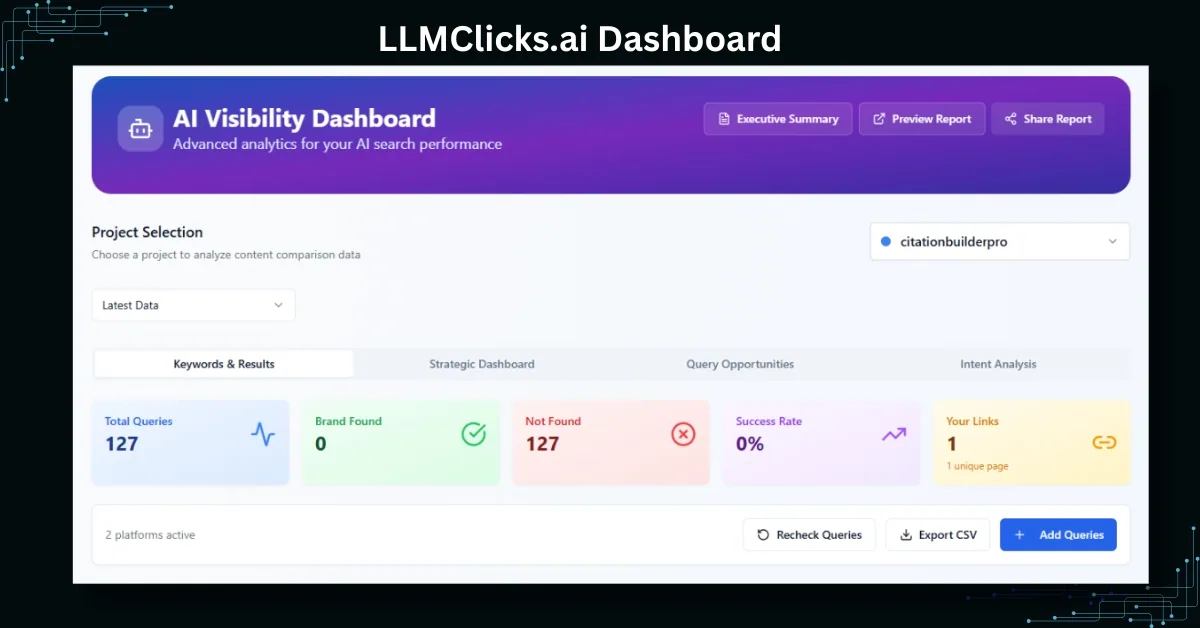Click the share icon on Share Report button
Screen dimensions: 1200x628
[x=1011, y=118]
